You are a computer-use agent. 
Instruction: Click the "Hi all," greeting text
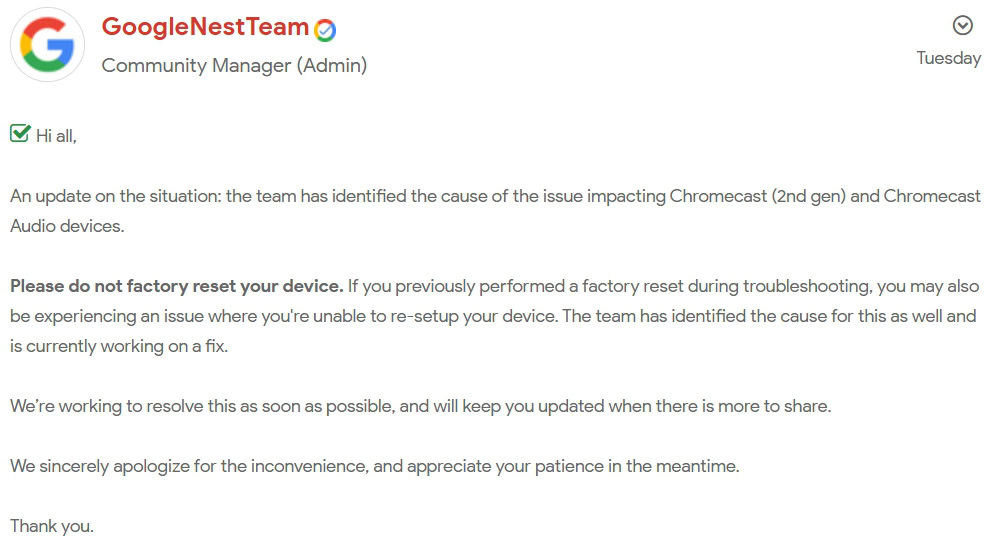click(57, 136)
